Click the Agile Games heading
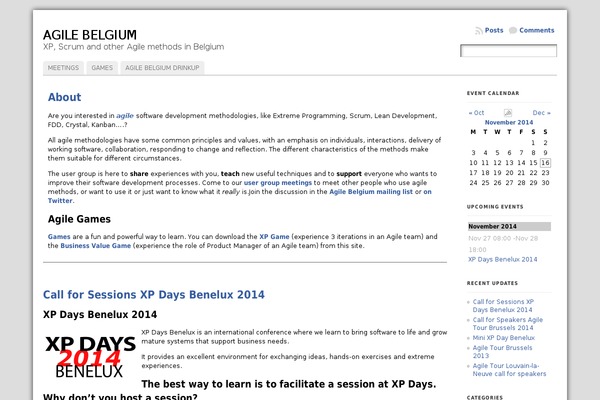600x400 pixels. pyautogui.click(x=79, y=219)
